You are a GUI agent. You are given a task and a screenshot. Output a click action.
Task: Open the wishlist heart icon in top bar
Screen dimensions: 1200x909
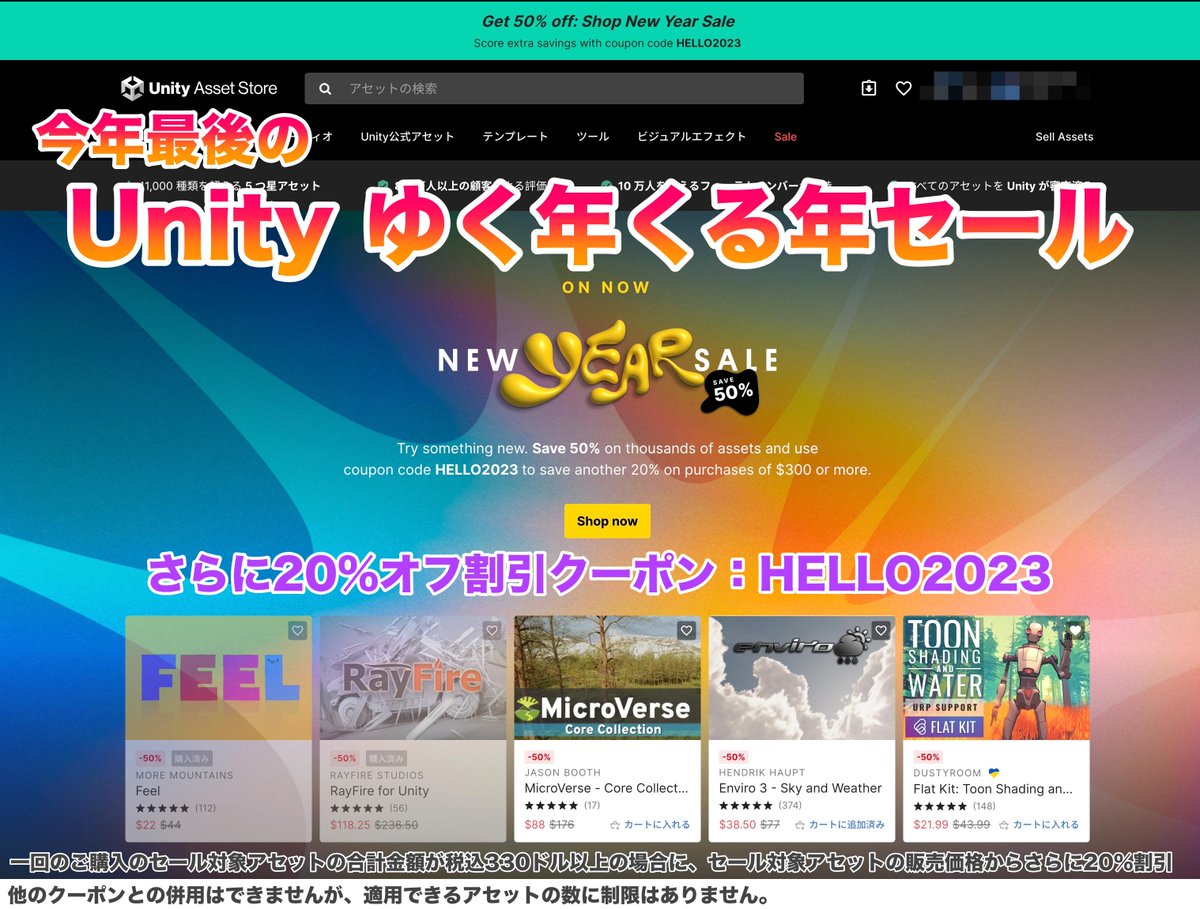pos(903,88)
